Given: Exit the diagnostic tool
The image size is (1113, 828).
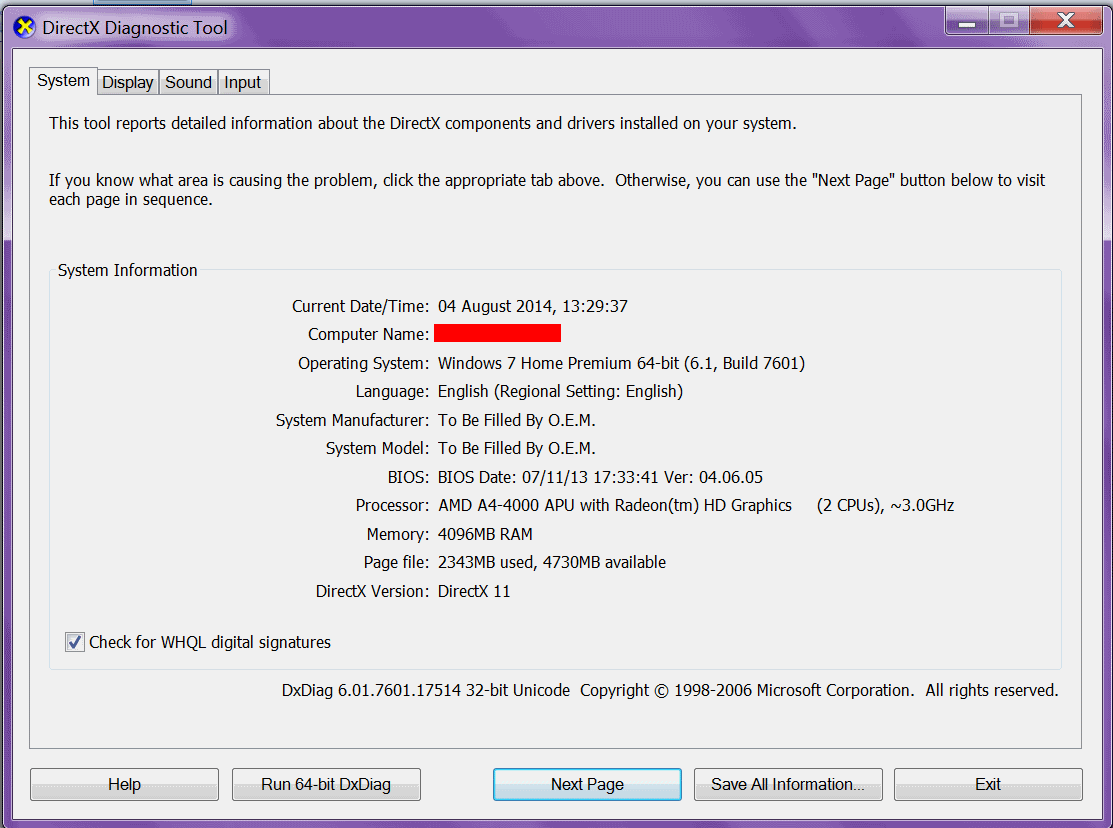Looking at the screenshot, I should tap(988, 784).
